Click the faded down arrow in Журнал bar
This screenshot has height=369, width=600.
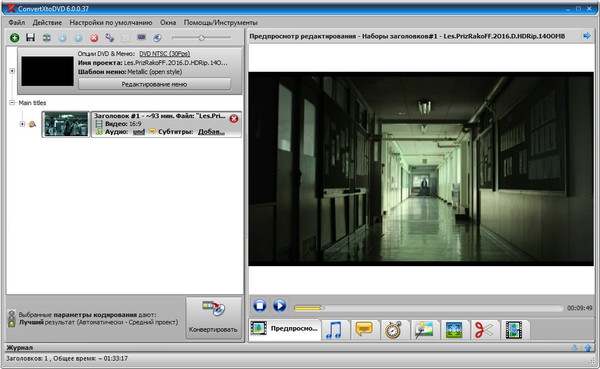click(574, 348)
